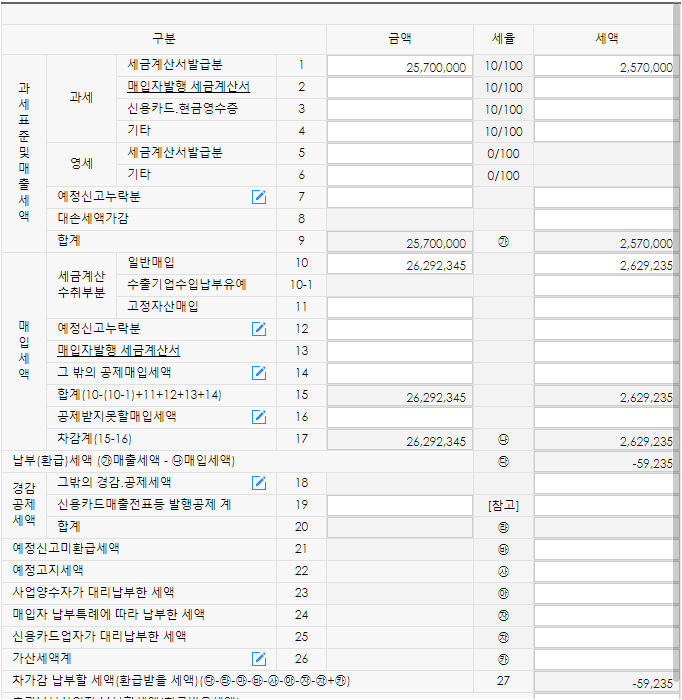Select 세액 field for 과세 기타 row 4
The width and height of the screenshot is (682, 700).
coord(605,131)
